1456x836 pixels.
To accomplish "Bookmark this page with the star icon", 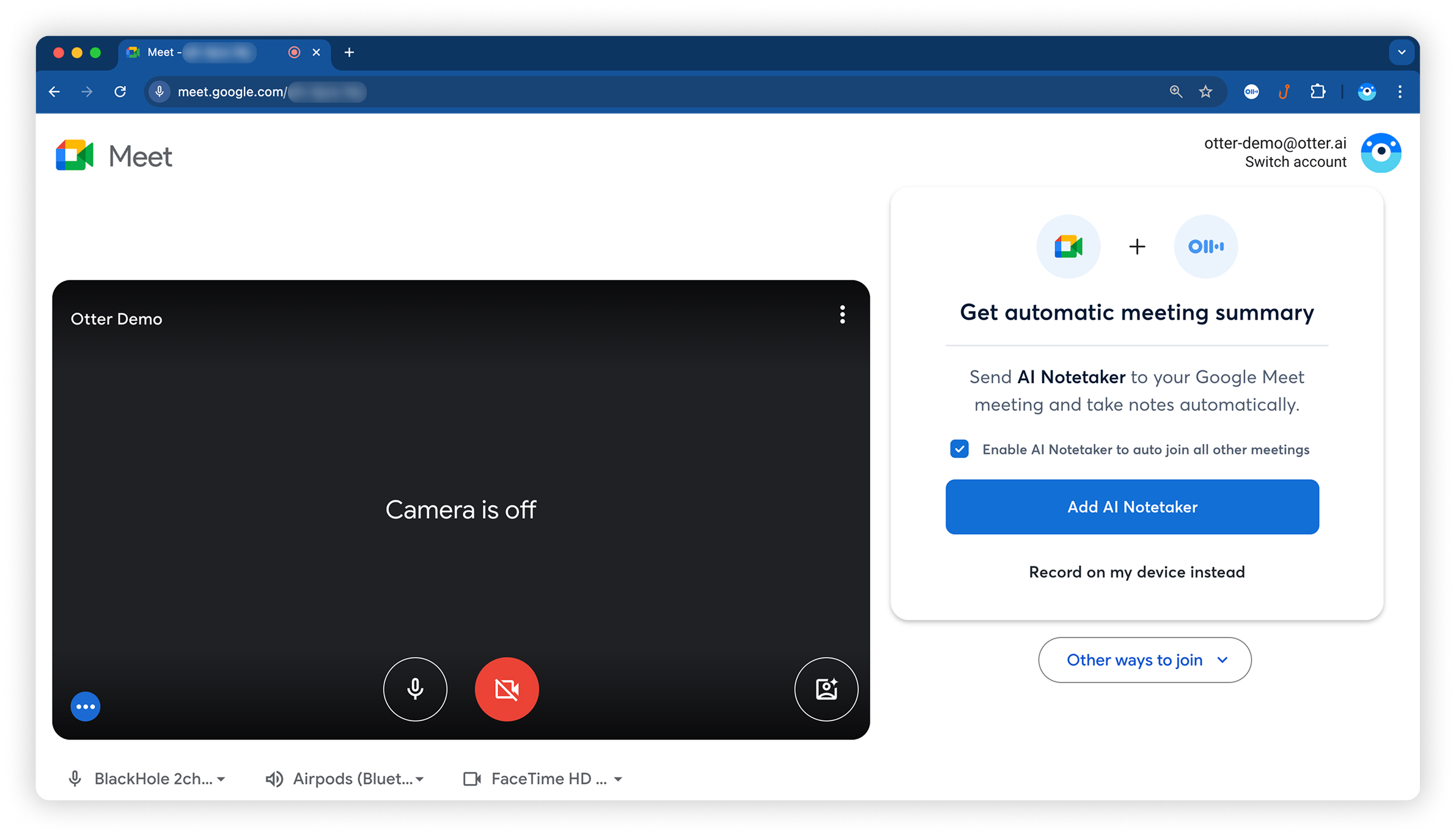I will click(1205, 92).
